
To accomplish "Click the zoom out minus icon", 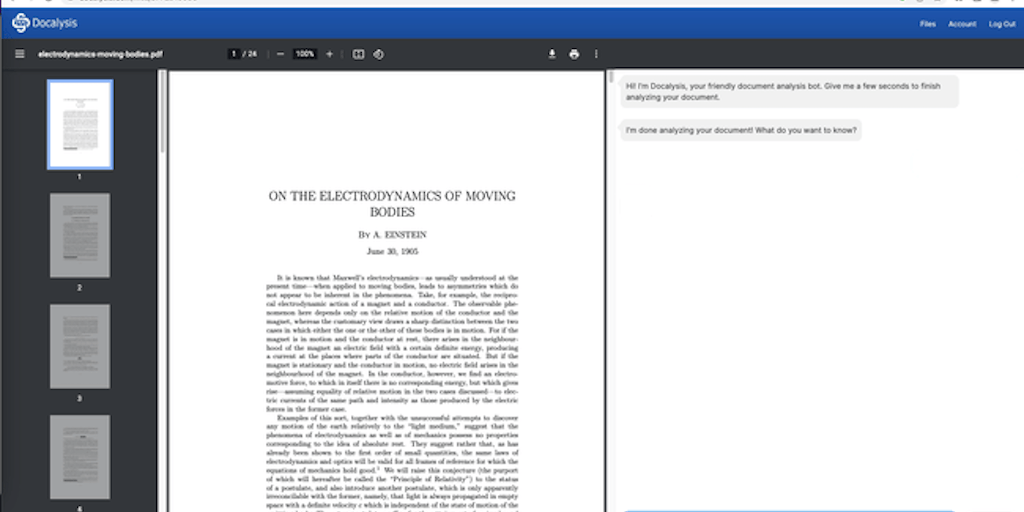I will (280, 54).
